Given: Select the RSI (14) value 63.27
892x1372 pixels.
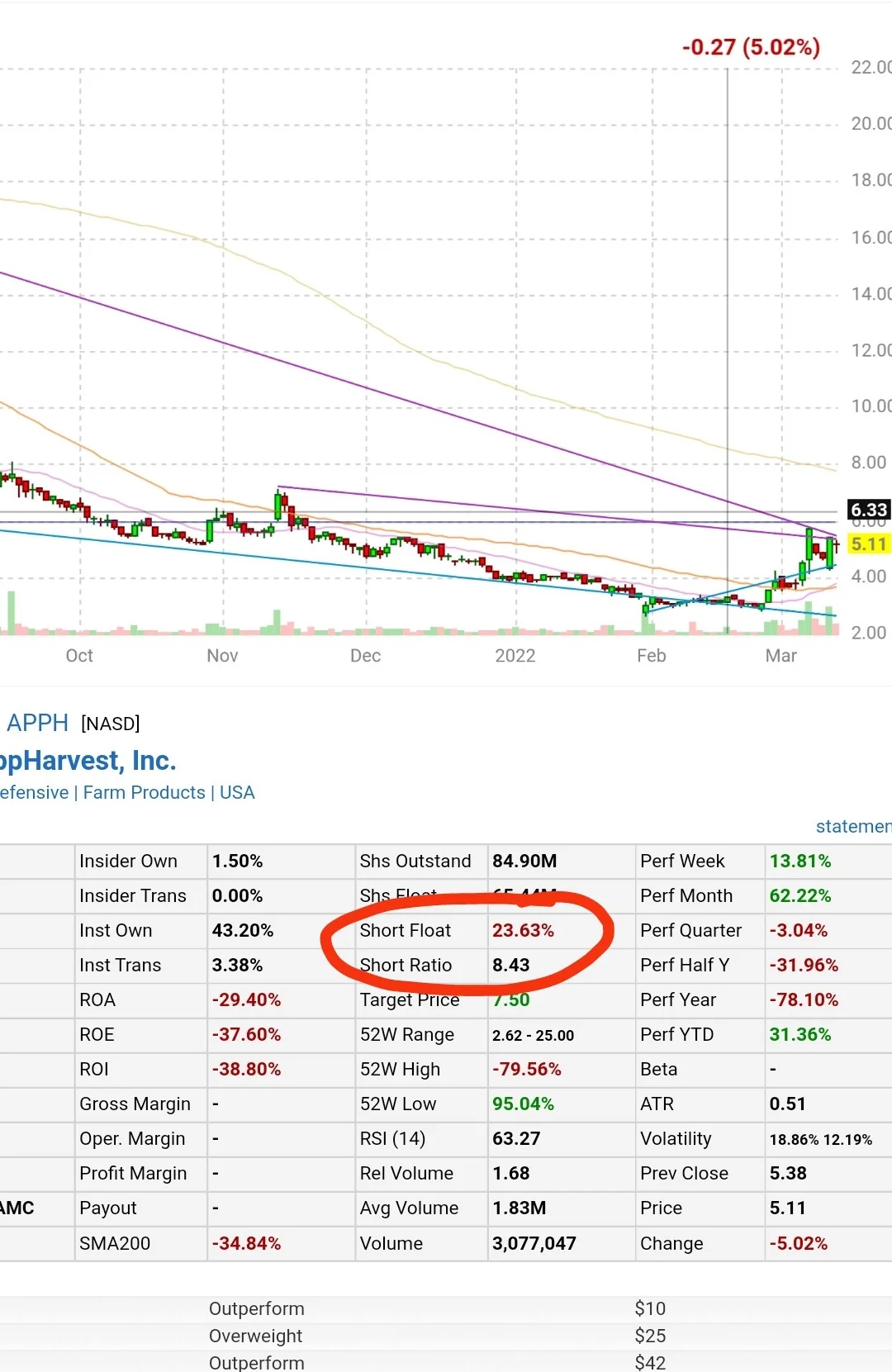Looking at the screenshot, I should (x=516, y=1138).
